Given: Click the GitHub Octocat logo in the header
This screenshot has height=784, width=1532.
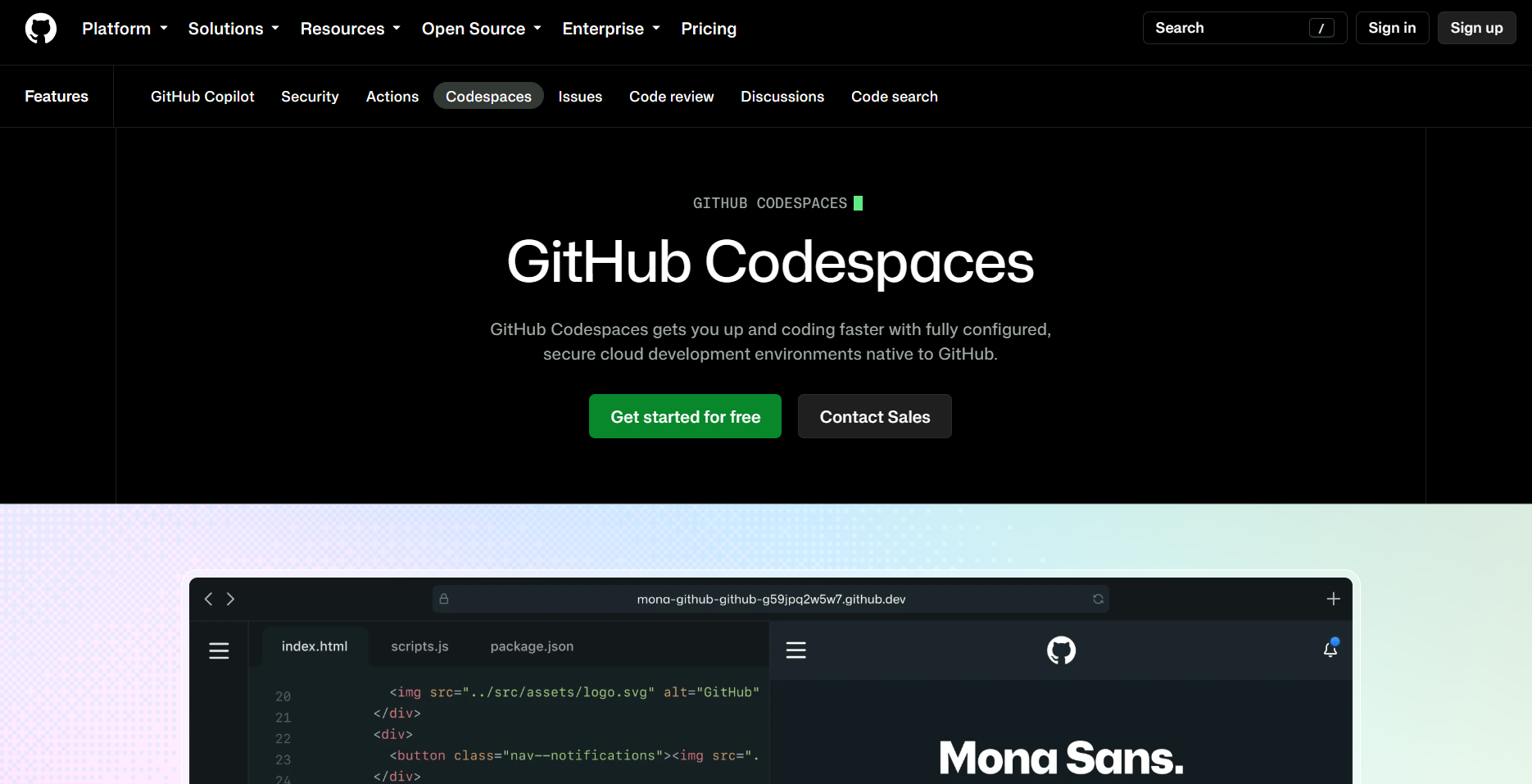Looking at the screenshot, I should tap(41, 29).
